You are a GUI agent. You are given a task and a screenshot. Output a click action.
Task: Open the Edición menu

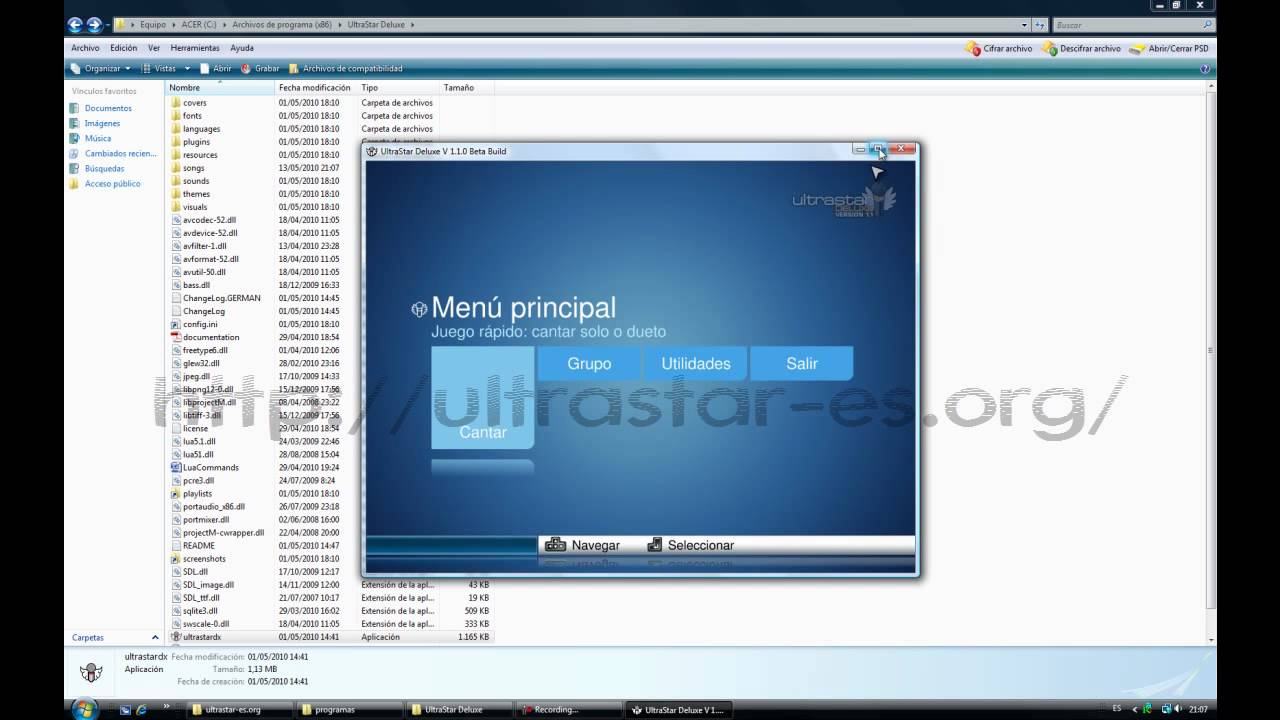(123, 48)
